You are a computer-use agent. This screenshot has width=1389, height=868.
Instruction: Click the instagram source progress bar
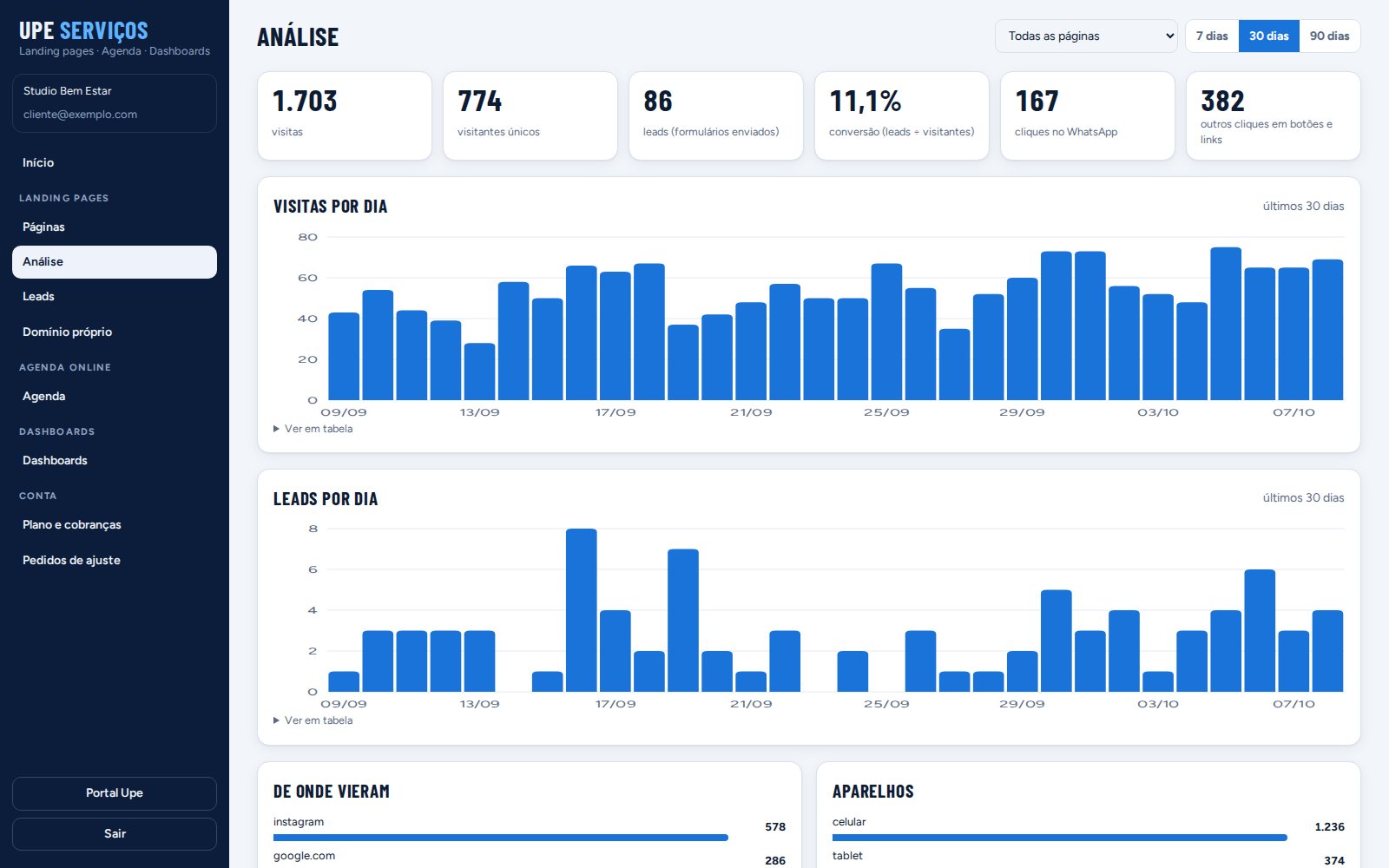pos(501,838)
